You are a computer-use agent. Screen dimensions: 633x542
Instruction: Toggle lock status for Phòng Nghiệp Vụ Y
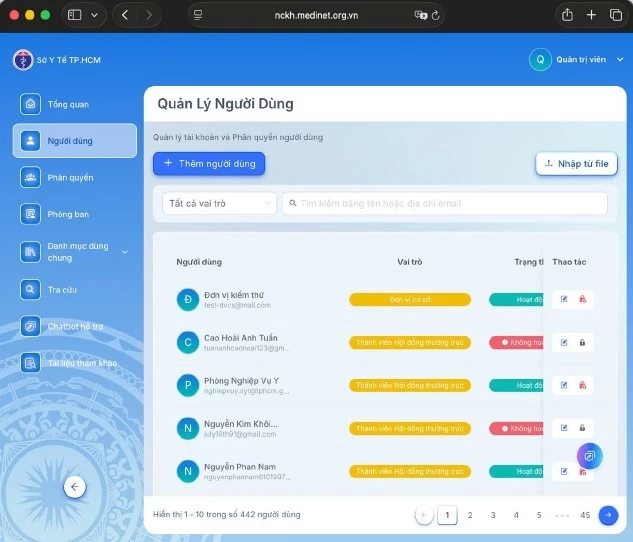[582, 385]
